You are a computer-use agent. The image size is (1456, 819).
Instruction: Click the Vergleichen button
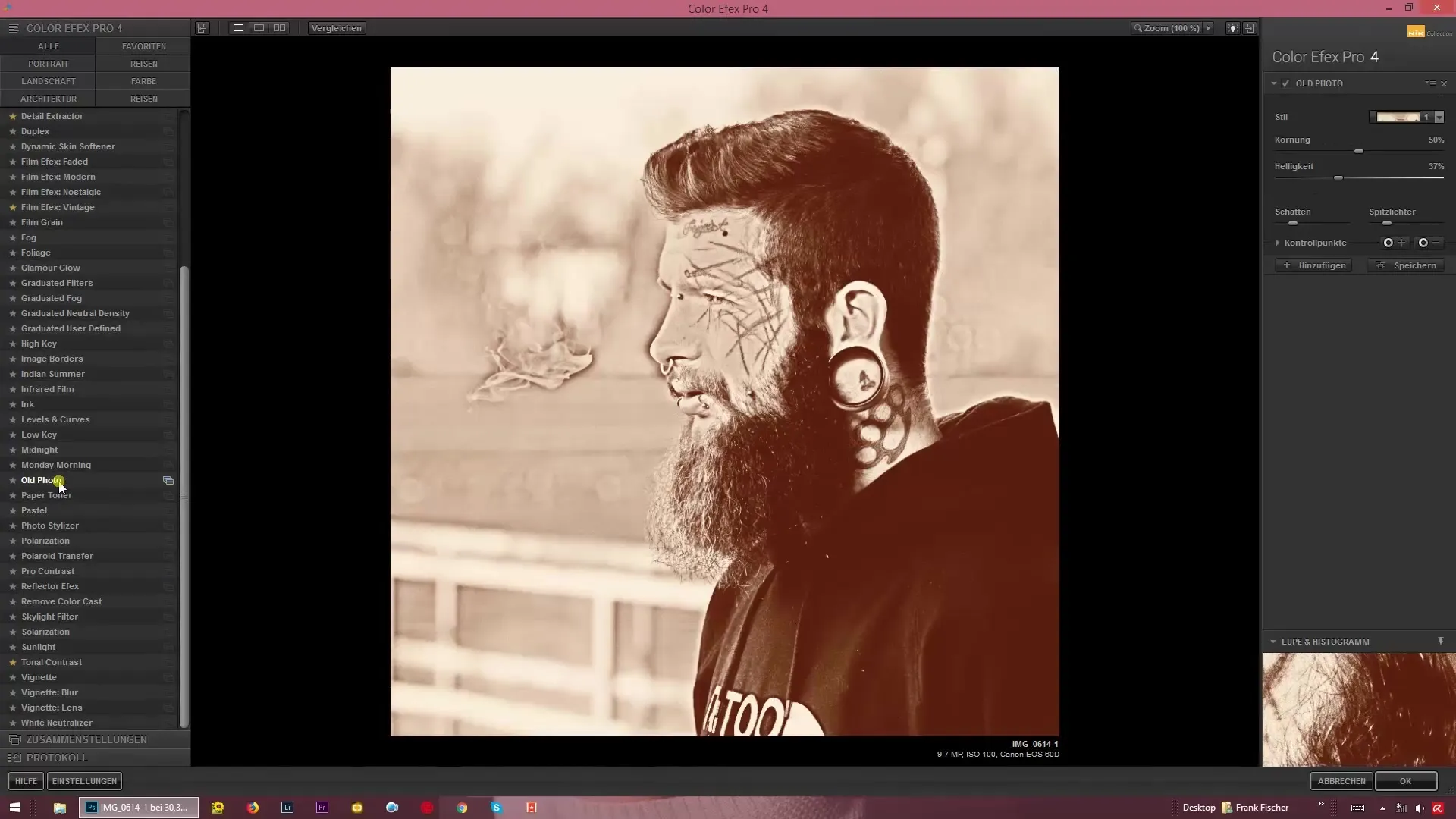tap(337, 28)
